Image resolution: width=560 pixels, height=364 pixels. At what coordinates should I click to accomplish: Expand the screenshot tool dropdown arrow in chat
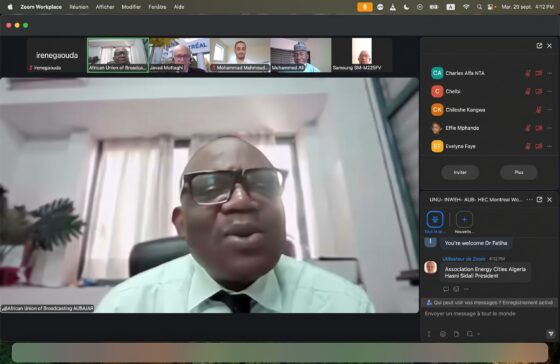478,334
